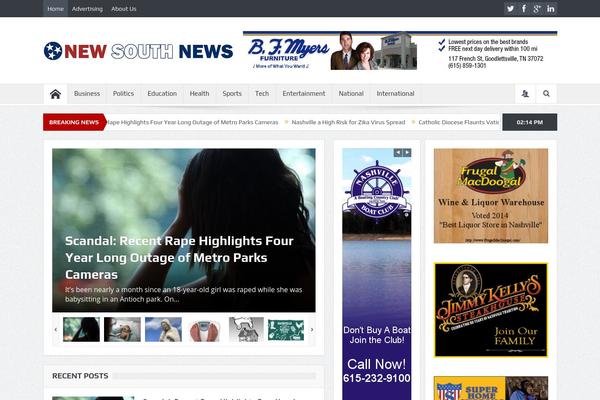Open the Google Plus social link
The width and height of the screenshot is (600, 400).
pos(537,9)
